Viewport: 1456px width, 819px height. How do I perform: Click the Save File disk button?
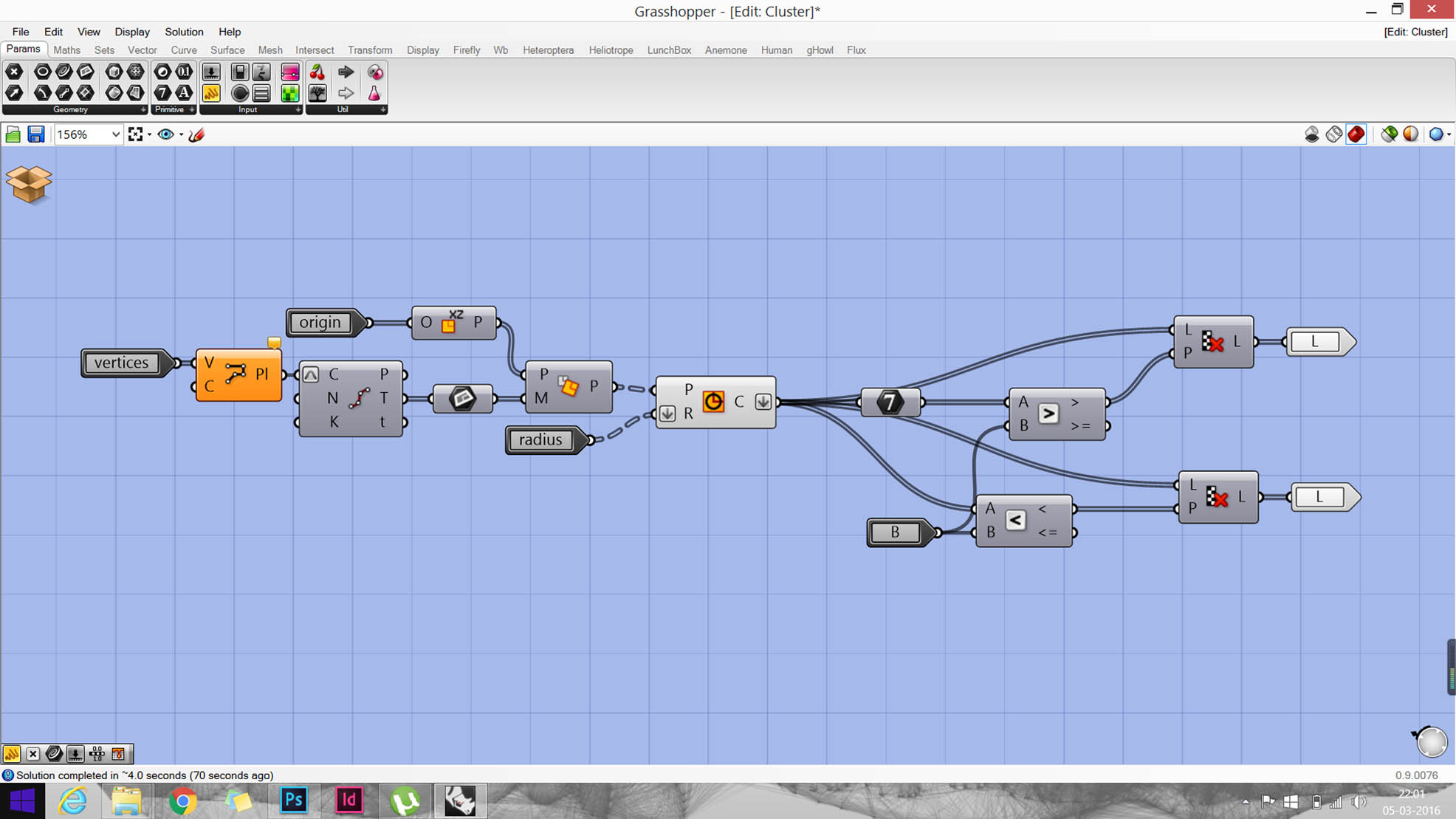click(x=35, y=134)
